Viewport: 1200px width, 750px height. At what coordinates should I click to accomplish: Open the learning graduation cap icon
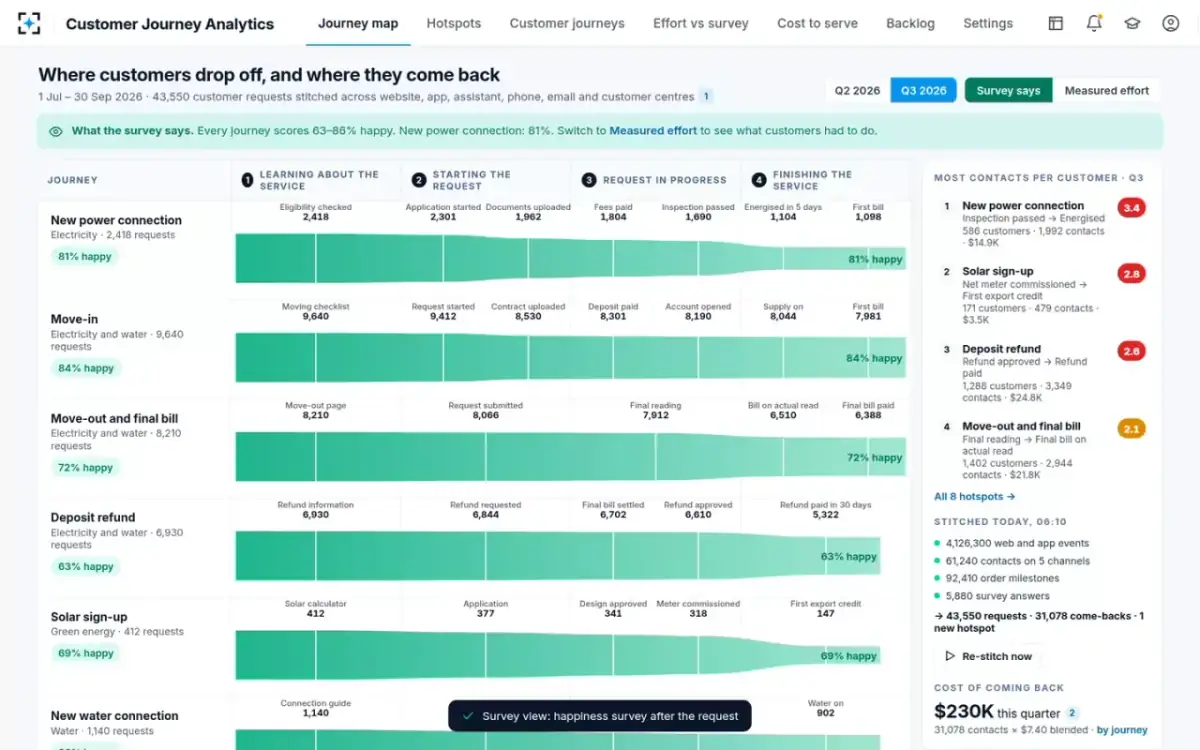coord(1132,23)
